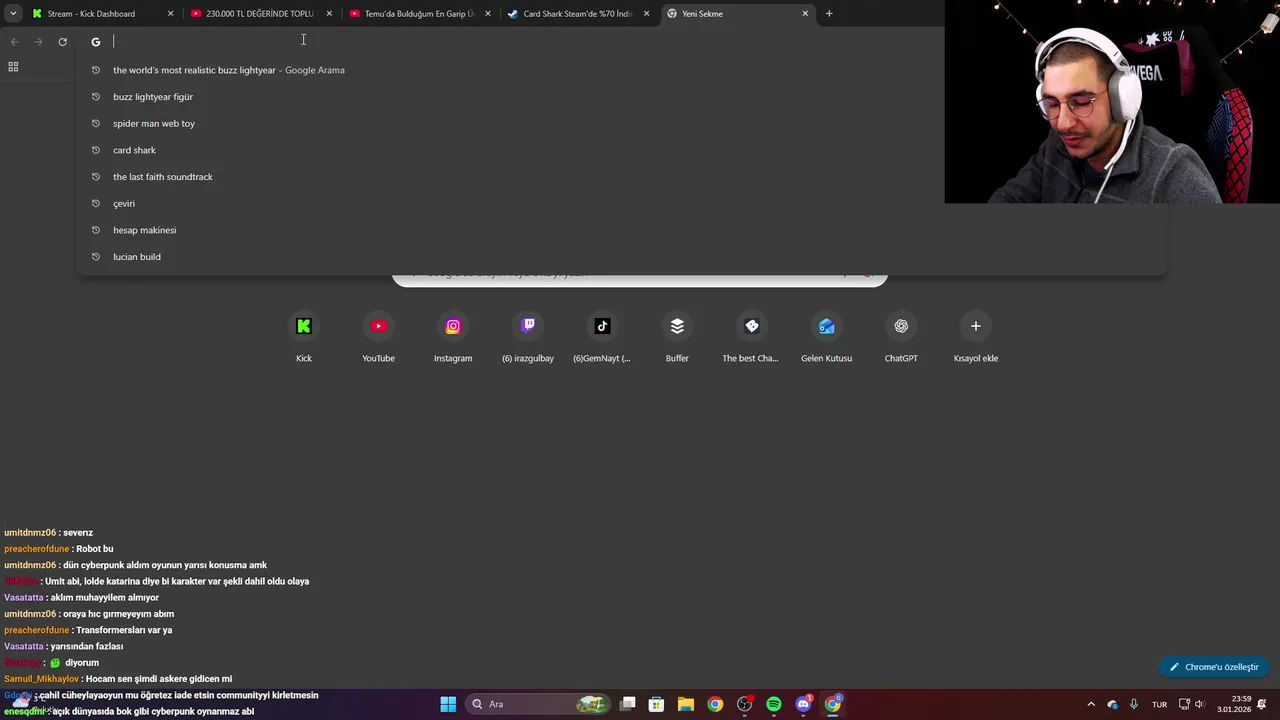
Task: Open File Explorer from taskbar
Action: [686, 704]
